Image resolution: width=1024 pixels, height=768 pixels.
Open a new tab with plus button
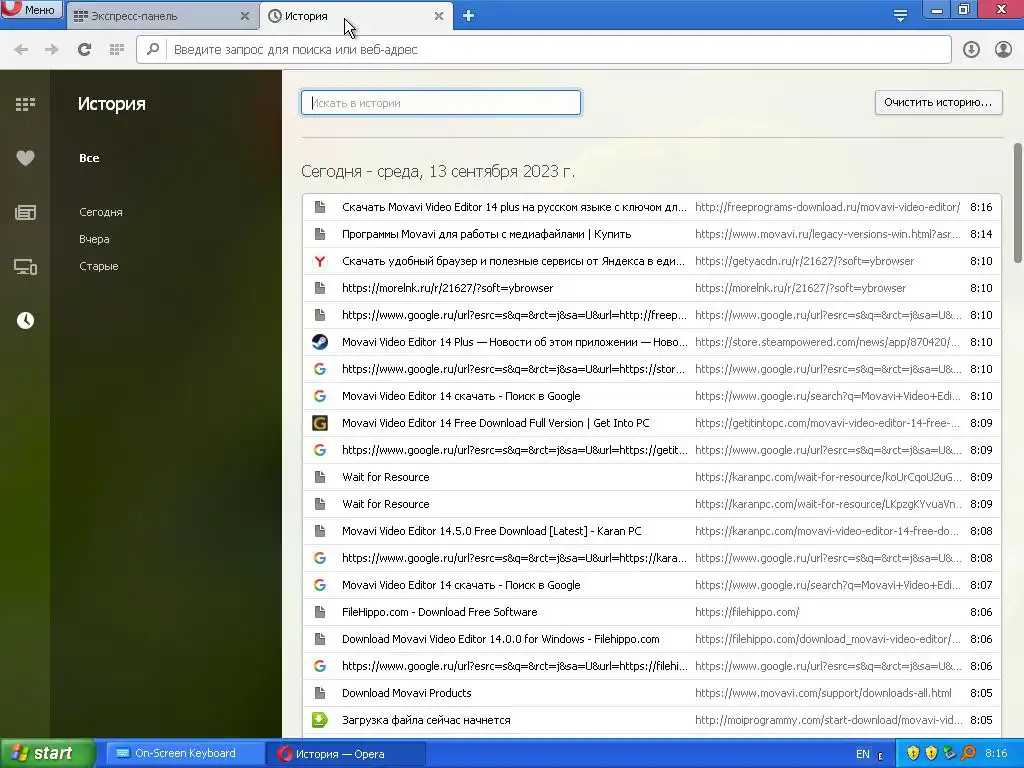tap(468, 16)
